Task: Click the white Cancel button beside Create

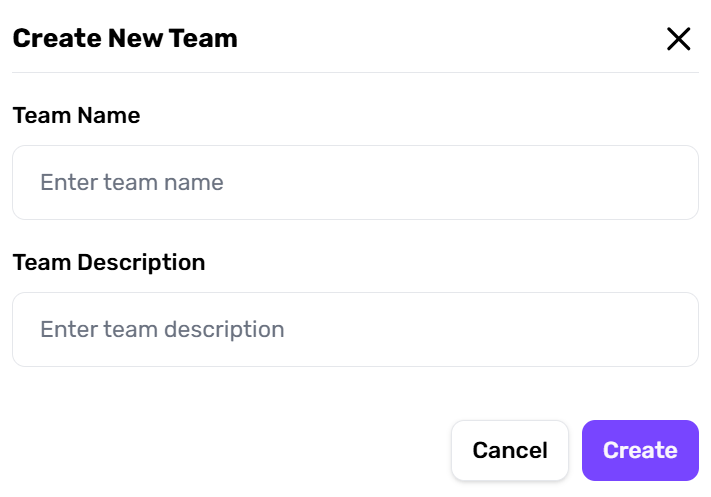Action: 509,450
